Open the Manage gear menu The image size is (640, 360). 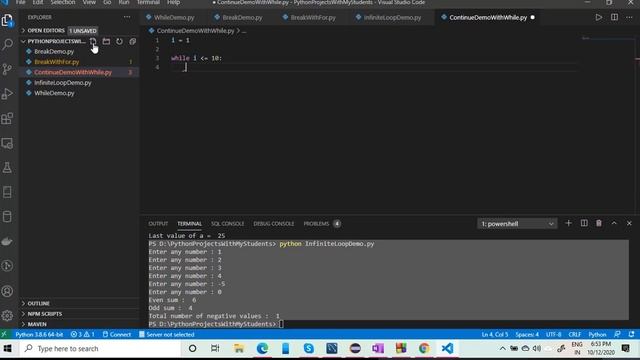7,316
